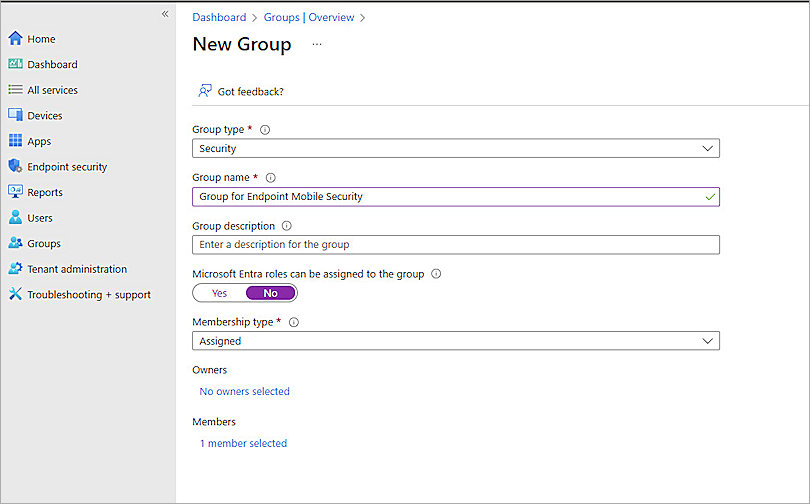
Task: Click the Got feedback person icon
Action: (x=205, y=91)
